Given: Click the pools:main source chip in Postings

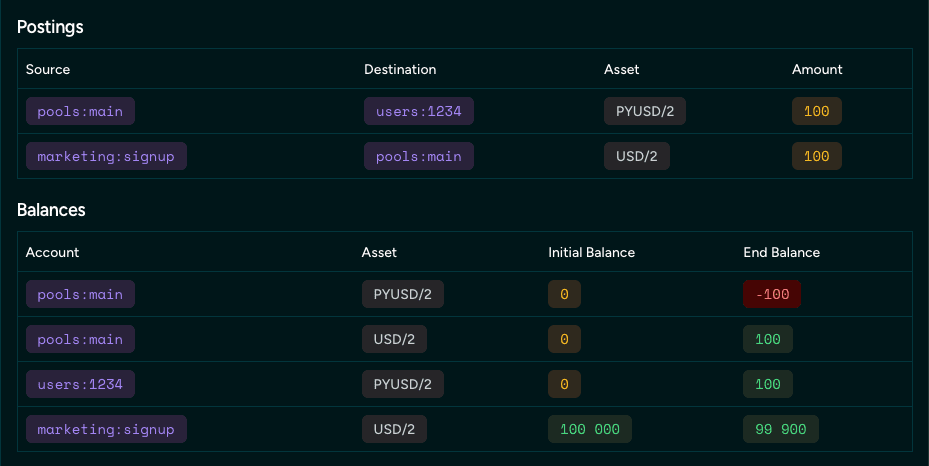Looking at the screenshot, I should click(x=80, y=111).
